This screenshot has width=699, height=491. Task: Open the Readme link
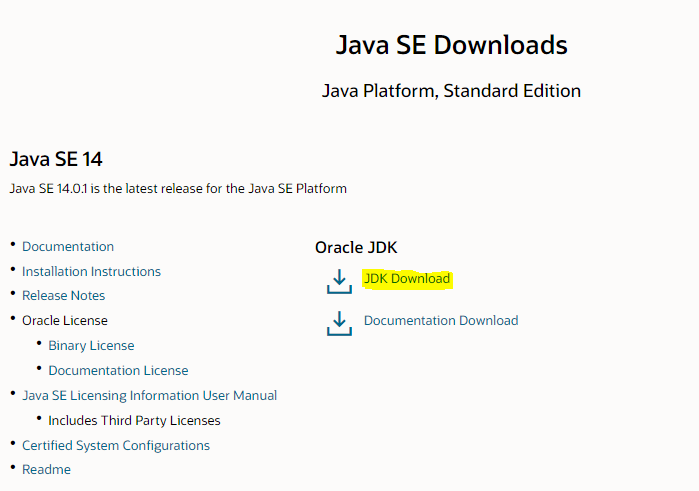tap(46, 470)
